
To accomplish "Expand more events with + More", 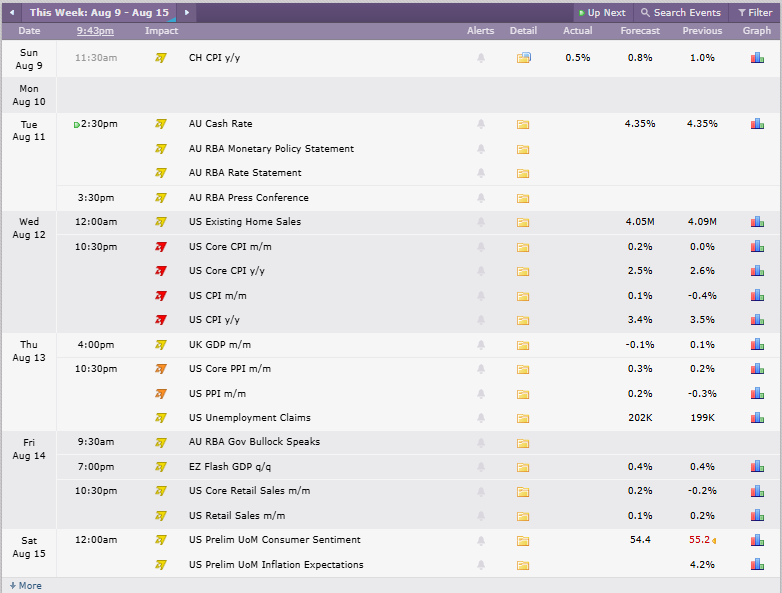I will tap(25, 586).
